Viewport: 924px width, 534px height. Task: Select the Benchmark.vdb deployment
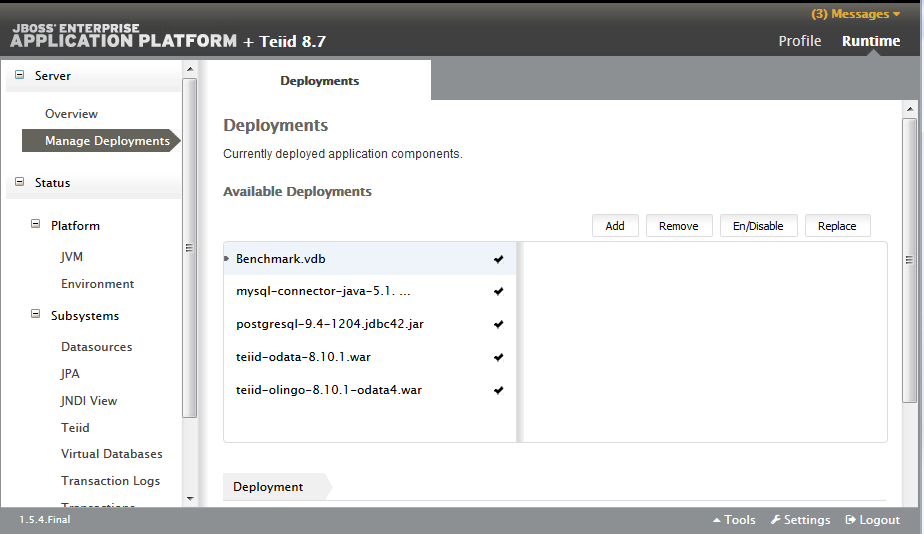pos(370,259)
